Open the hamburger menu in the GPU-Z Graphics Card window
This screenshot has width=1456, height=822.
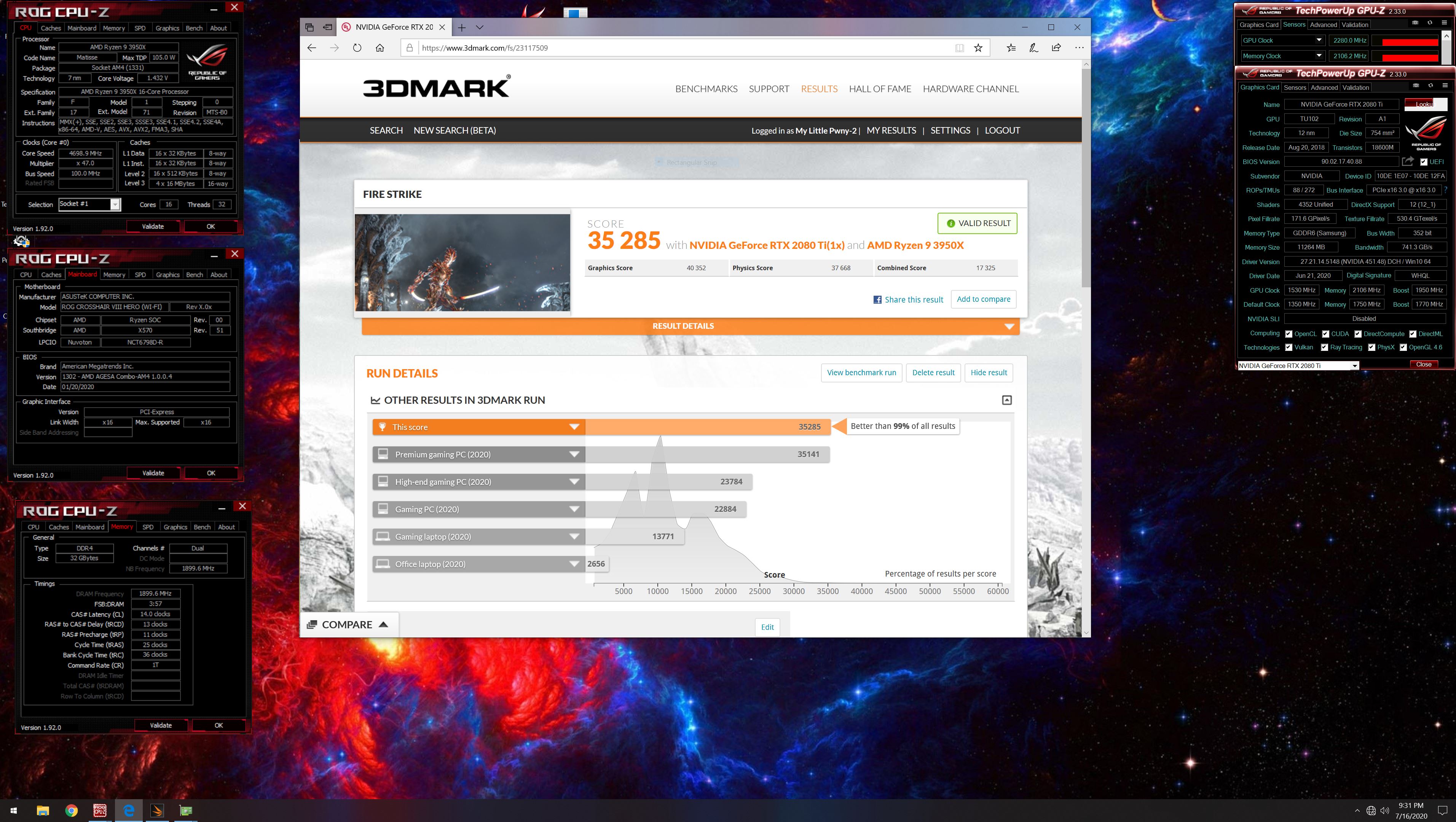tap(1445, 86)
